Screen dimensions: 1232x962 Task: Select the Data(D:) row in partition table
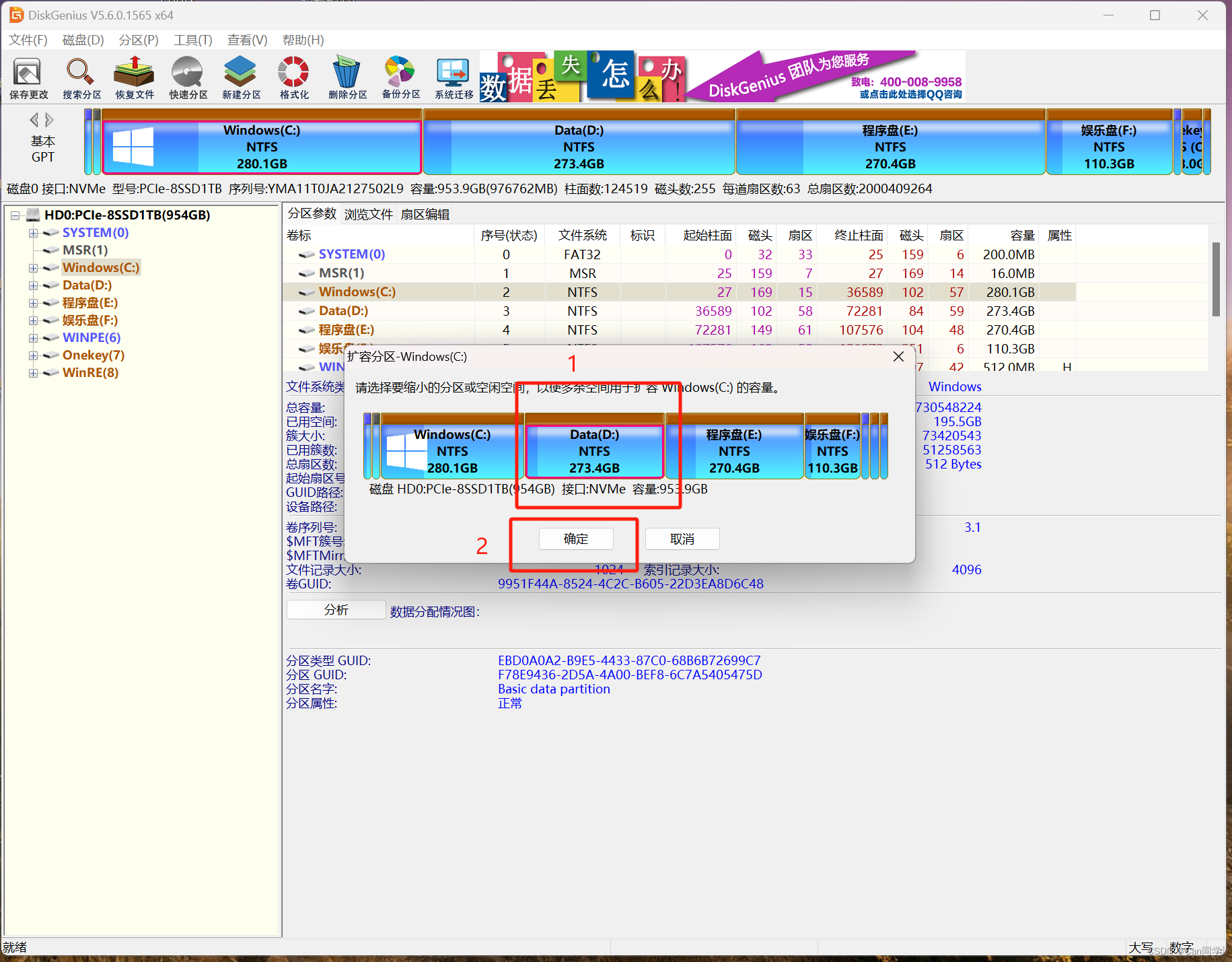[679, 311]
